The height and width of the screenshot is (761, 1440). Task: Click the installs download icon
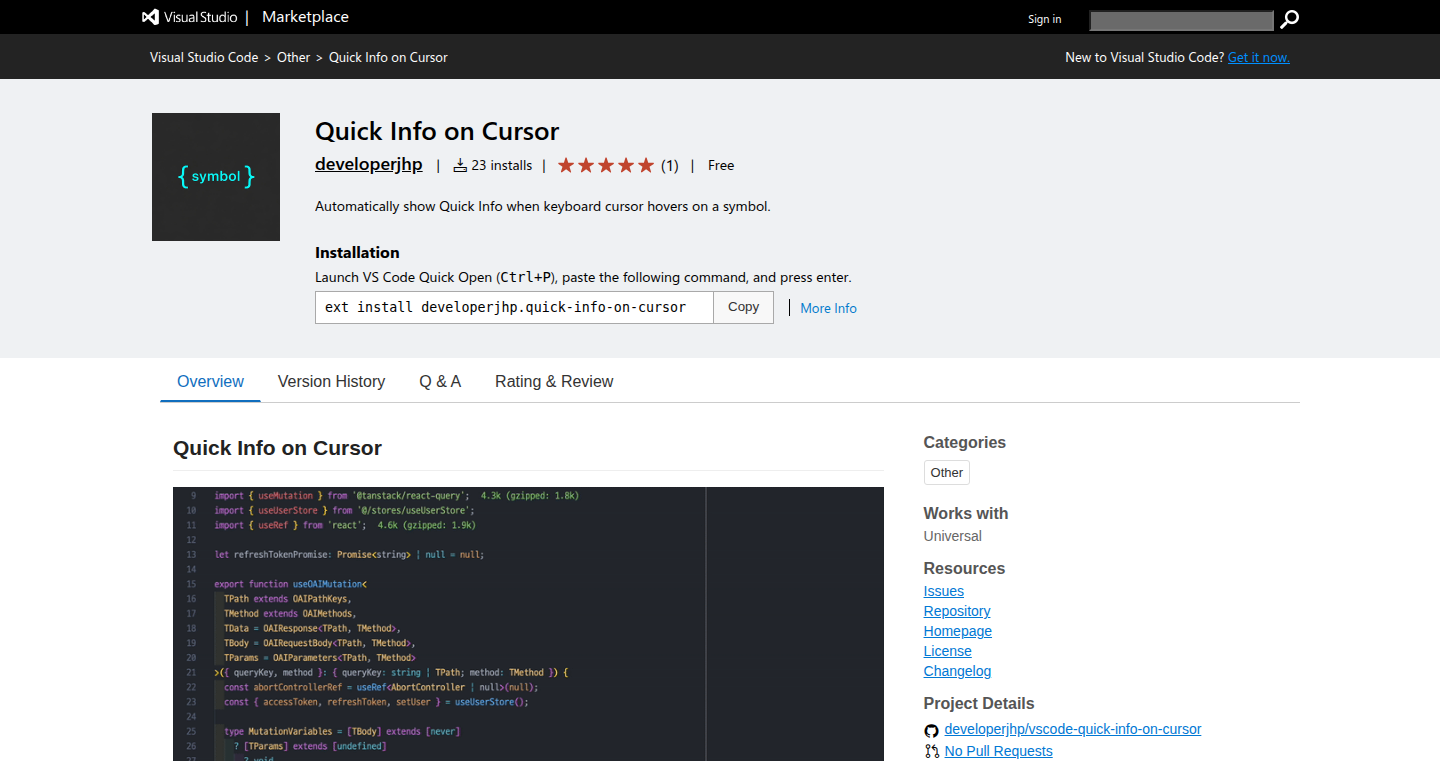[460, 165]
